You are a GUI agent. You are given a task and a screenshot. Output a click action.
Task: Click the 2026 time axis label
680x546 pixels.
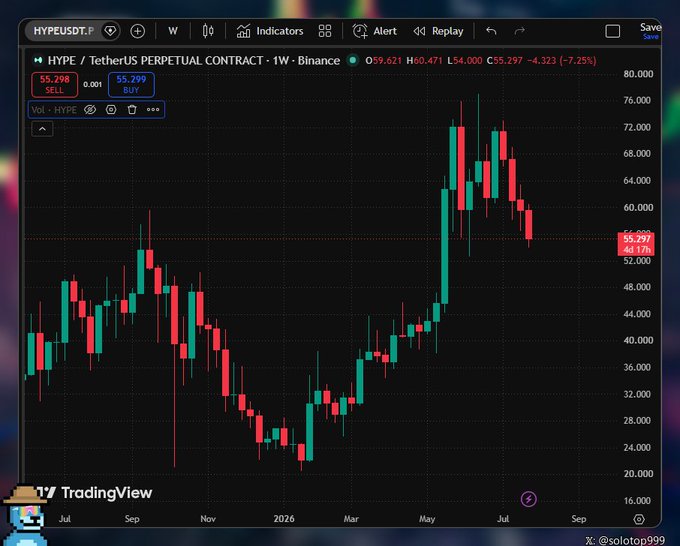click(284, 519)
